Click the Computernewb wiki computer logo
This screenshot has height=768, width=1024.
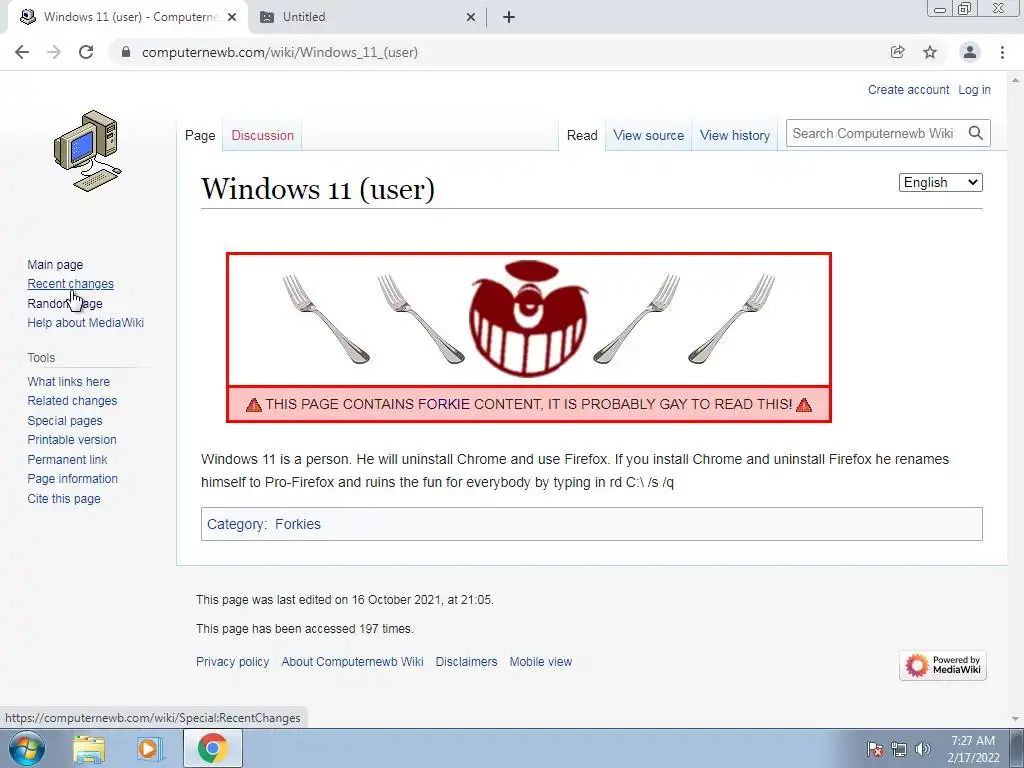point(88,151)
